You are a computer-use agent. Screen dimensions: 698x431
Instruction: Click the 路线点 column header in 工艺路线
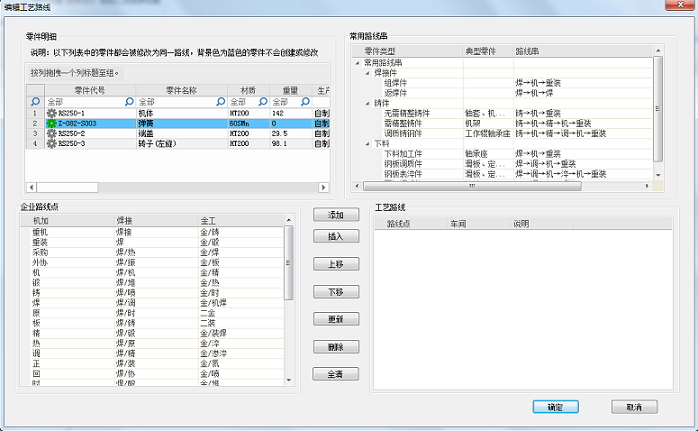[x=410, y=224]
